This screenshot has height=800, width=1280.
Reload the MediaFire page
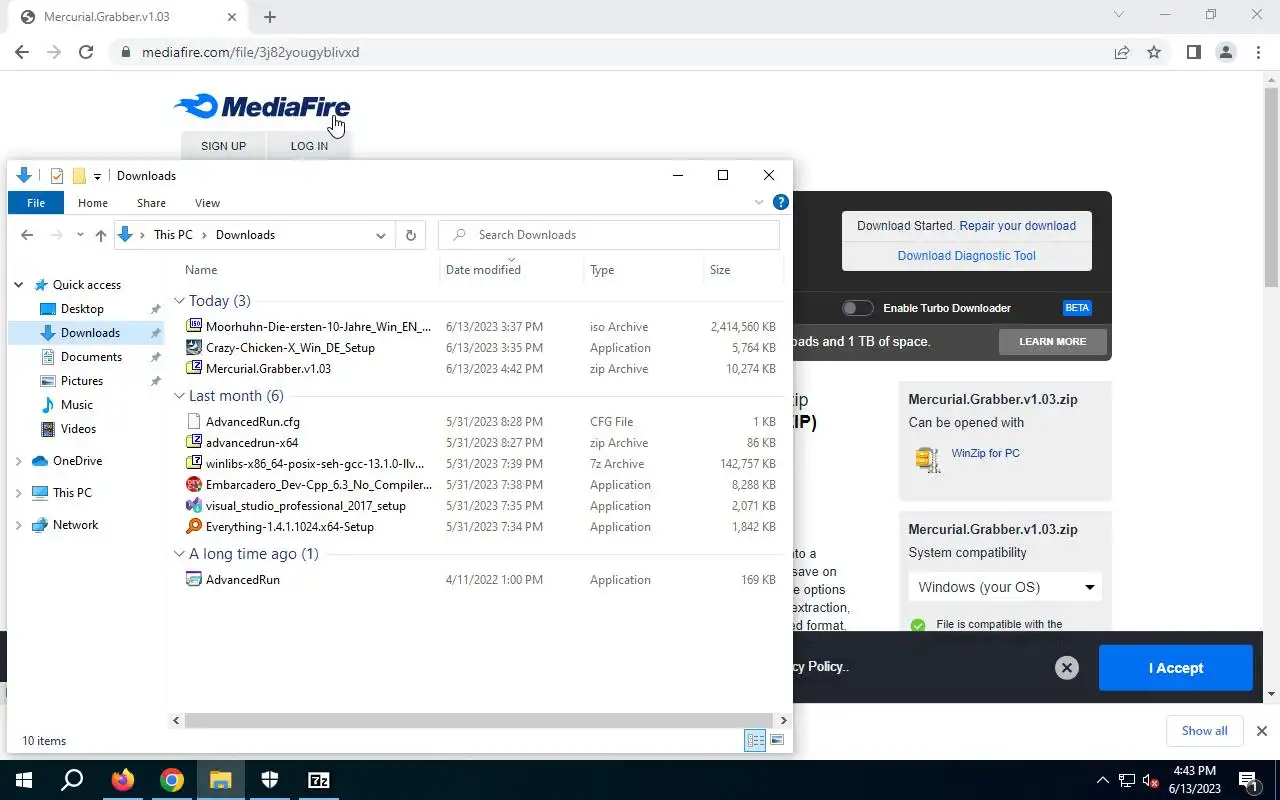click(x=86, y=52)
